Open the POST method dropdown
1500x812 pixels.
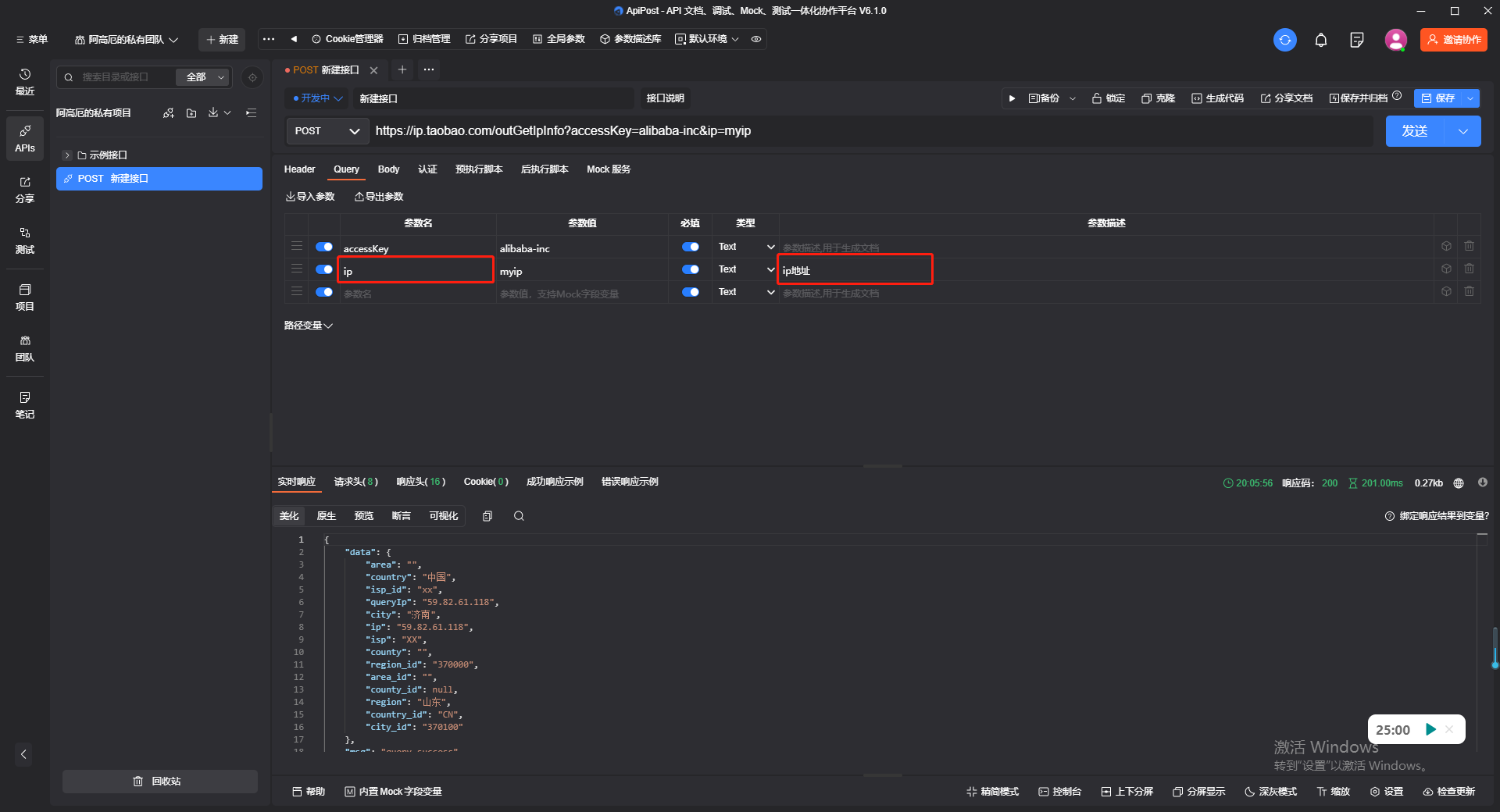[x=327, y=131]
